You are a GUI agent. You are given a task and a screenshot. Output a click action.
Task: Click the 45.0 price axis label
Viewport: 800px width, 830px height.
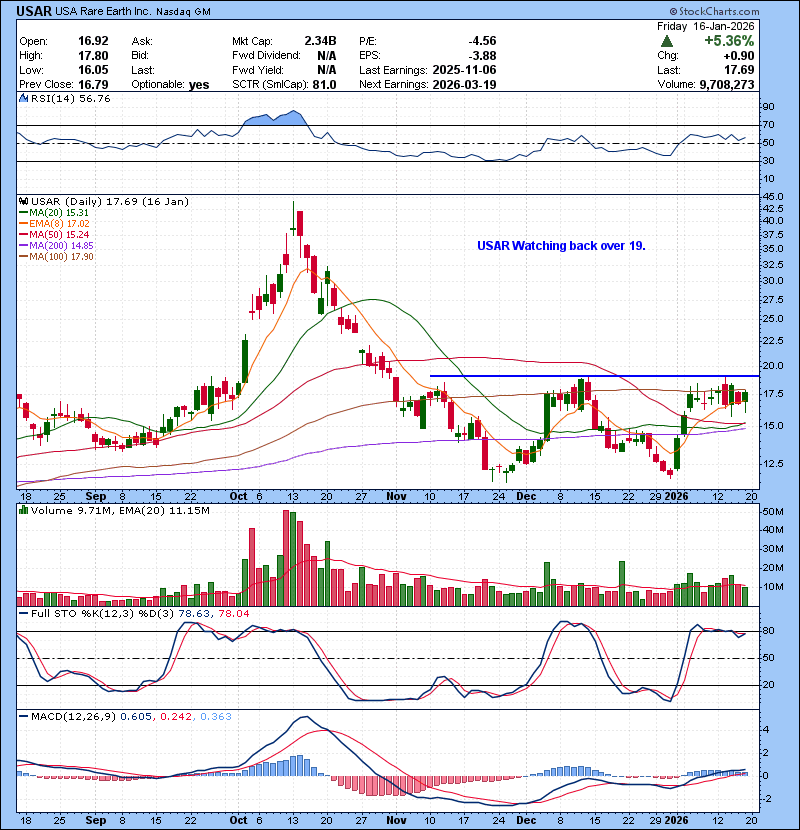(x=772, y=196)
